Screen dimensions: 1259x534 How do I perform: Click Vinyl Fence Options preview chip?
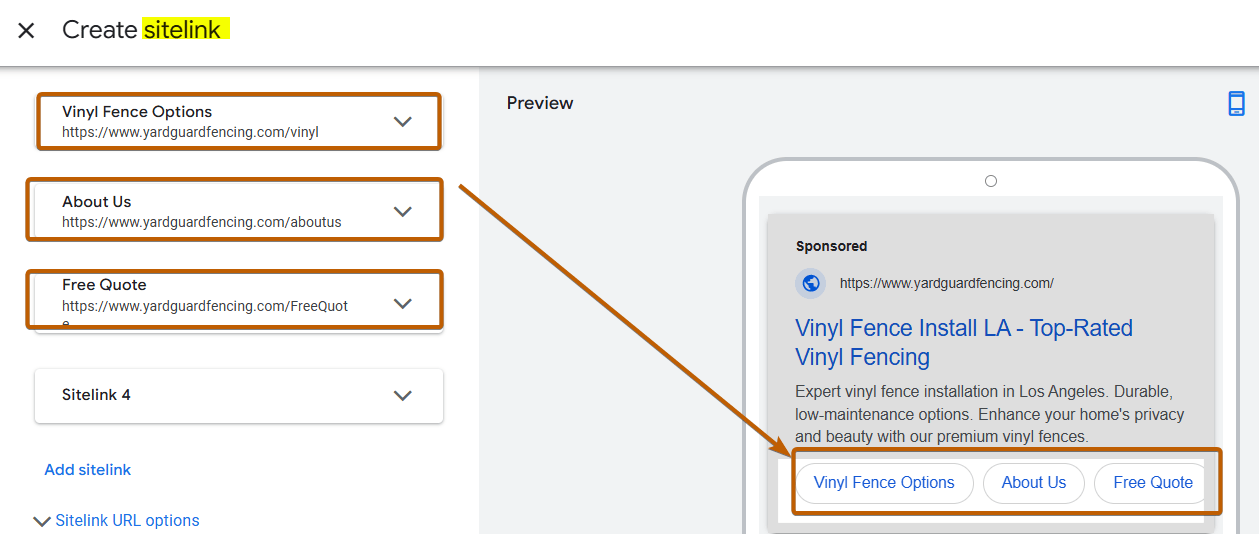[x=884, y=483]
